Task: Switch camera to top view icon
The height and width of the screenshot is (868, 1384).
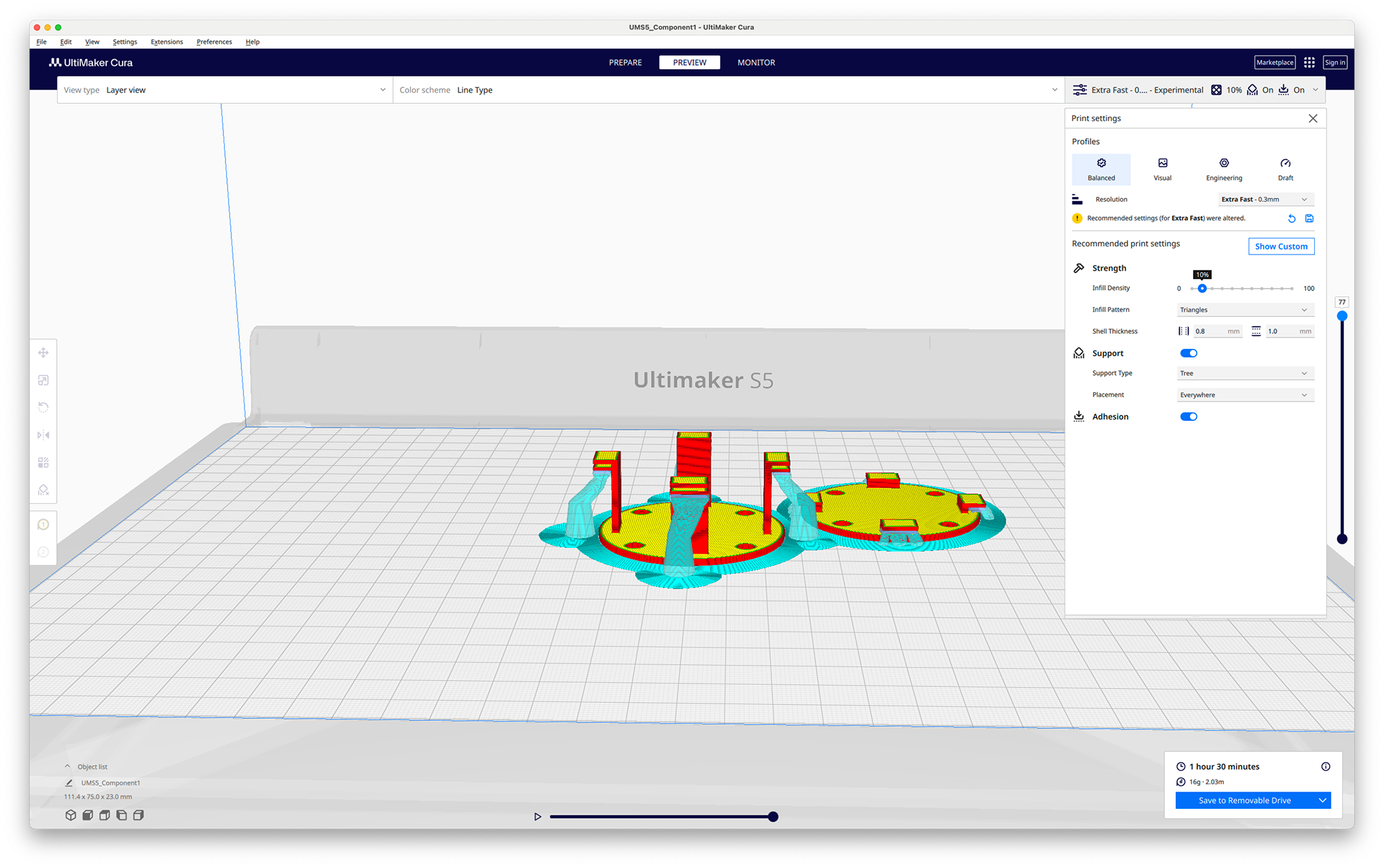Action: coord(105,815)
